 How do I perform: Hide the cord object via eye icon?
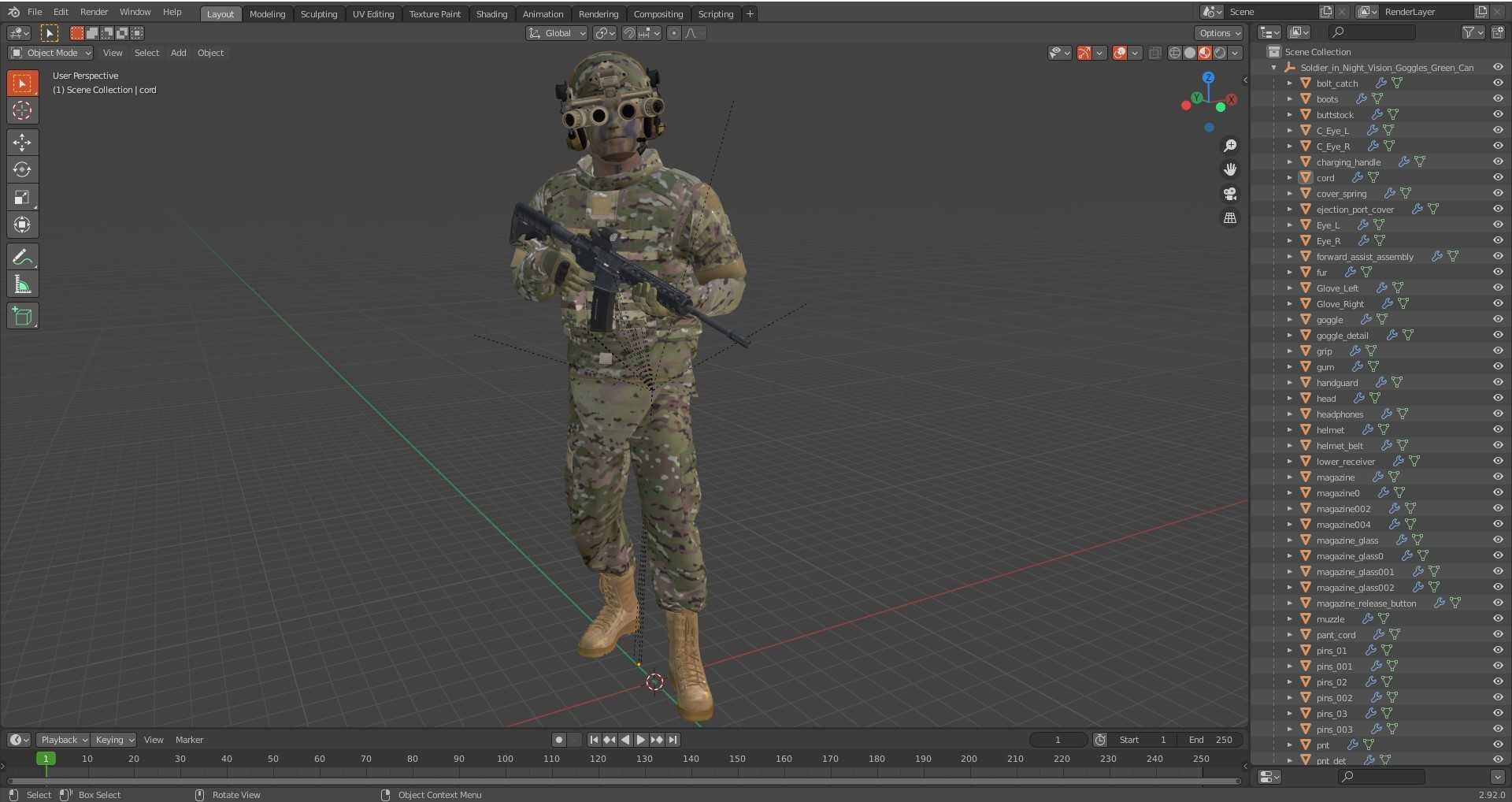[x=1498, y=177]
